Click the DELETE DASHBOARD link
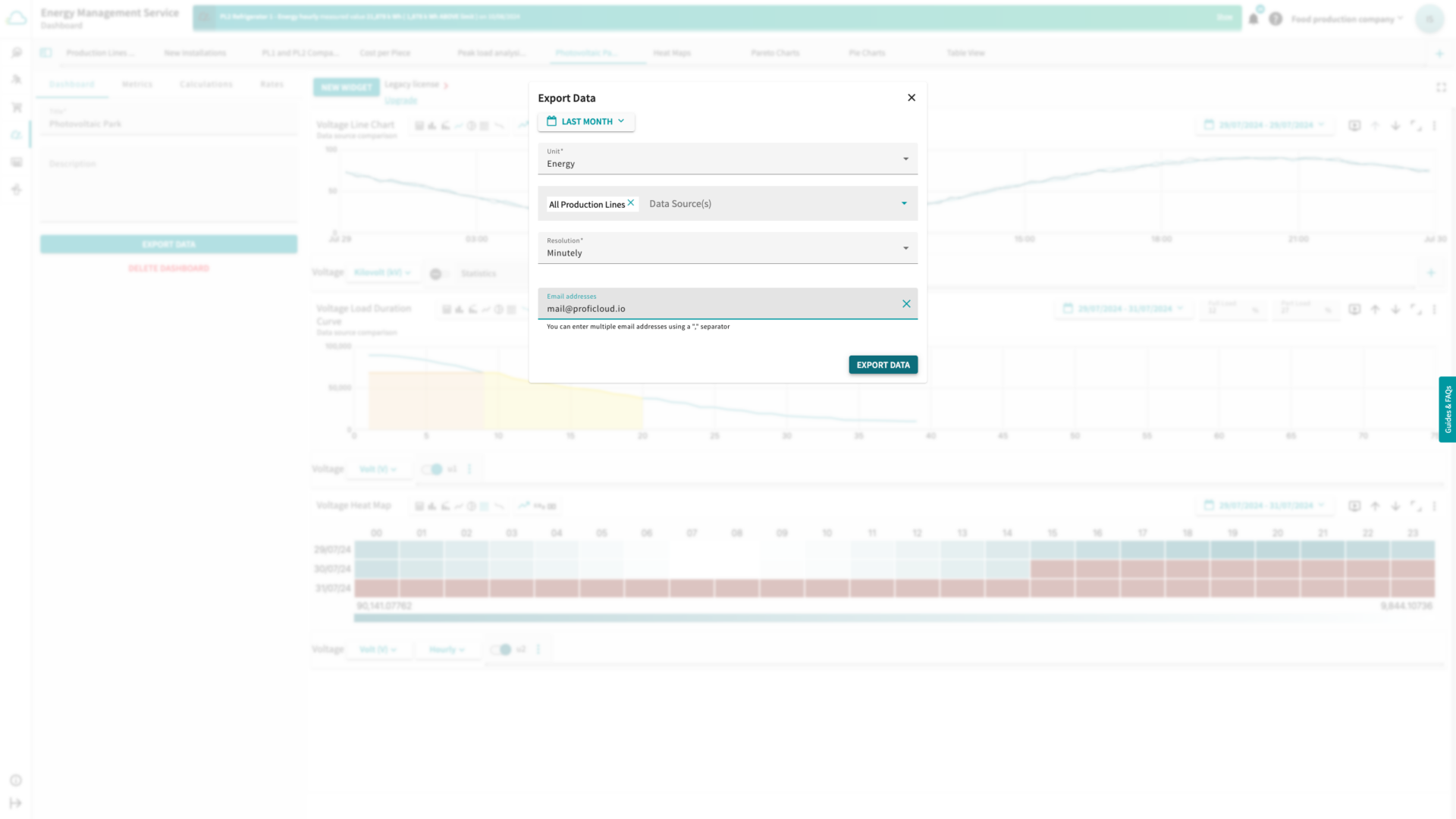The image size is (1456, 819). [x=168, y=268]
